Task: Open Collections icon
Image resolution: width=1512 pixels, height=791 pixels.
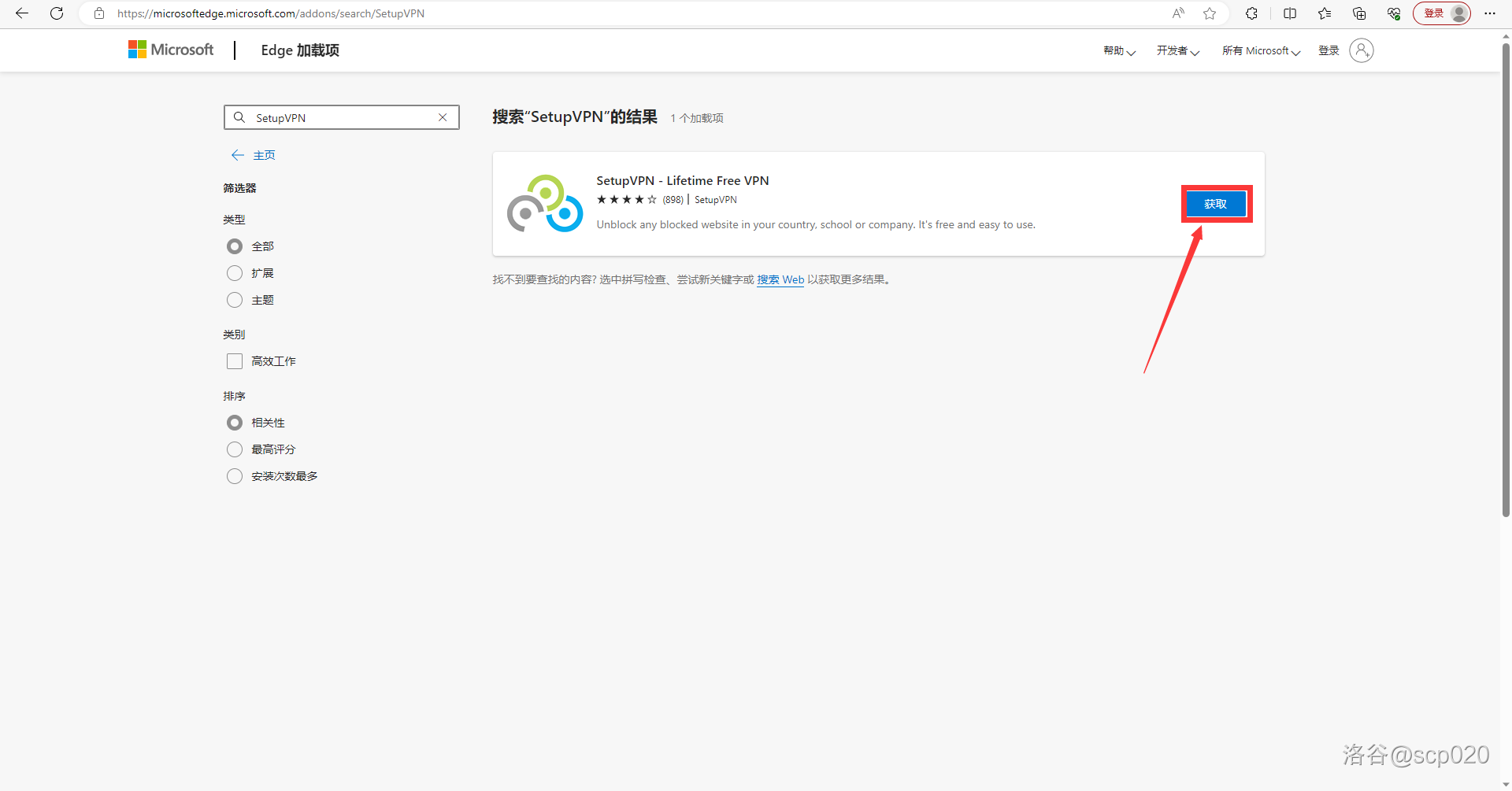Action: click(x=1359, y=13)
